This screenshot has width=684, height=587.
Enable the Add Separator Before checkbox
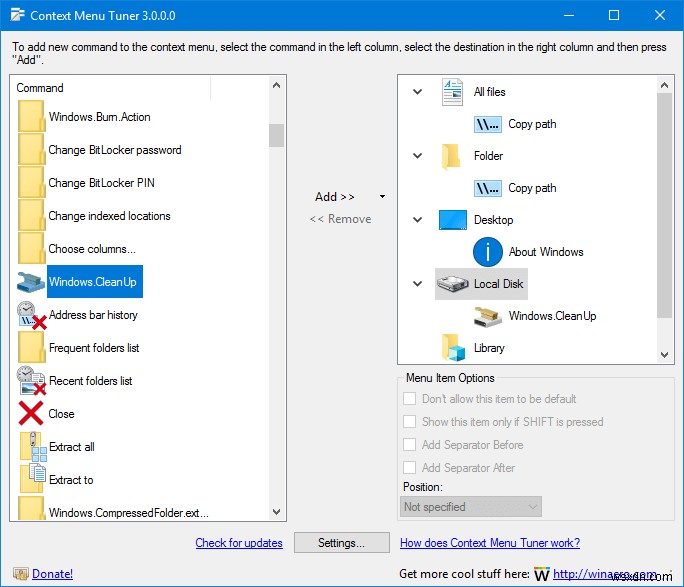409,444
